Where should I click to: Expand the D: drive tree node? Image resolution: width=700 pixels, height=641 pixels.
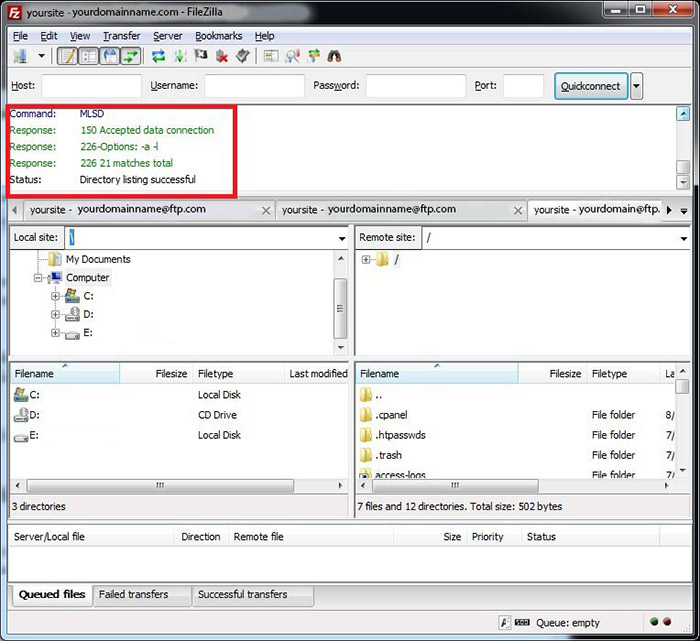(x=55, y=315)
